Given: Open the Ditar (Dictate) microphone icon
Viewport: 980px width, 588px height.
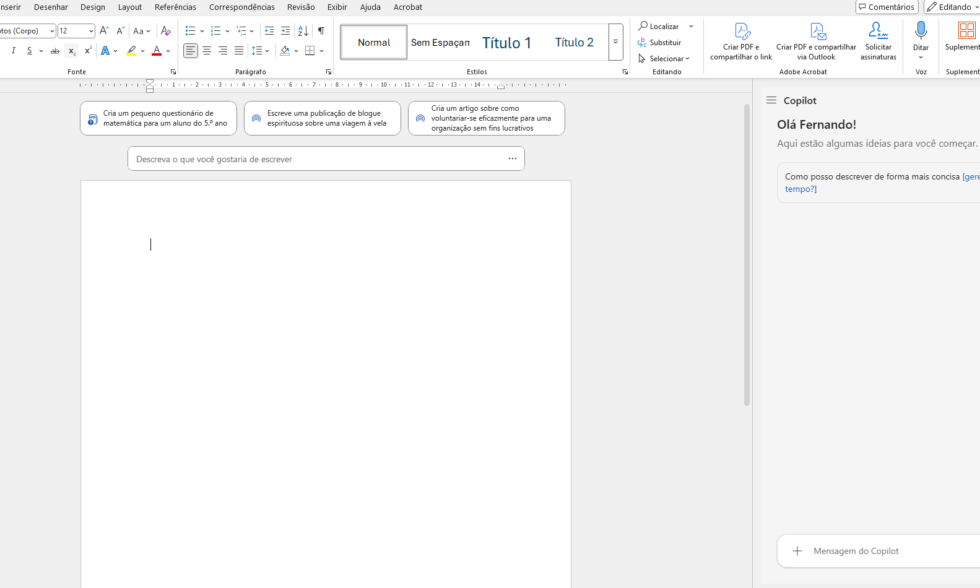Looking at the screenshot, I should [x=920, y=33].
